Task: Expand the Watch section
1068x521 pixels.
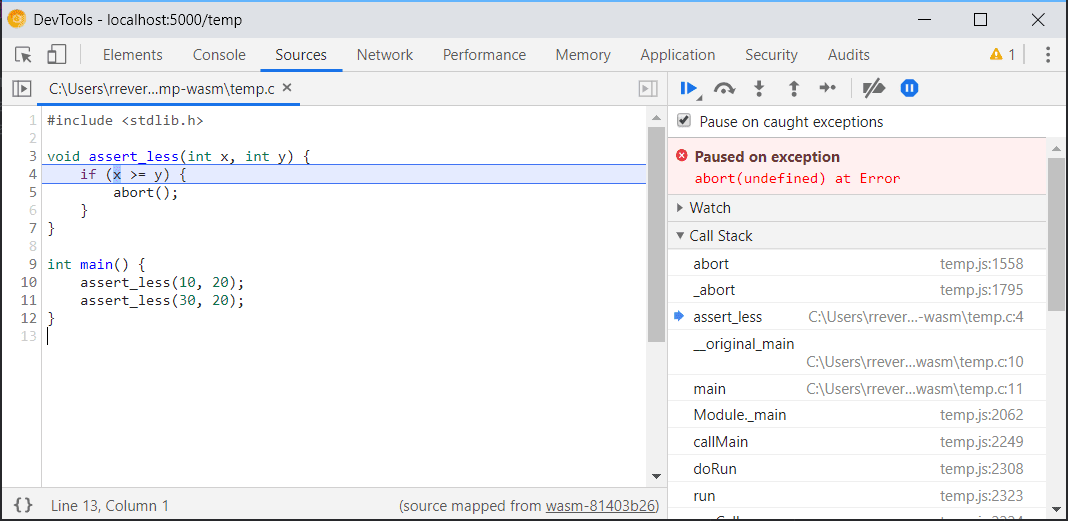Action: [x=710, y=208]
